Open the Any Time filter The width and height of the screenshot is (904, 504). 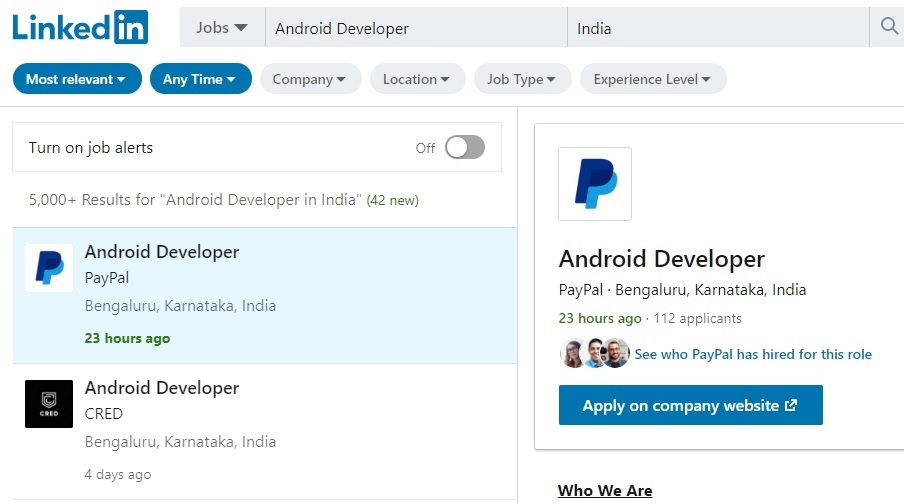coord(200,79)
